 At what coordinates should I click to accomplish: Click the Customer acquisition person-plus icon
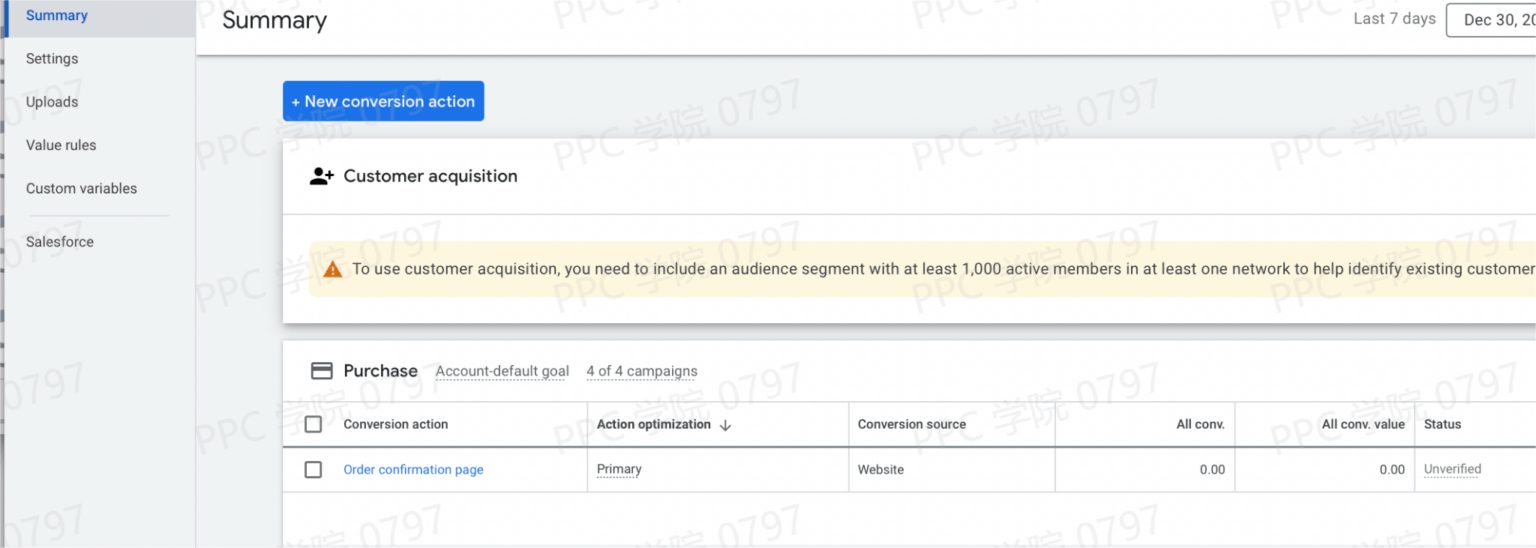click(321, 177)
